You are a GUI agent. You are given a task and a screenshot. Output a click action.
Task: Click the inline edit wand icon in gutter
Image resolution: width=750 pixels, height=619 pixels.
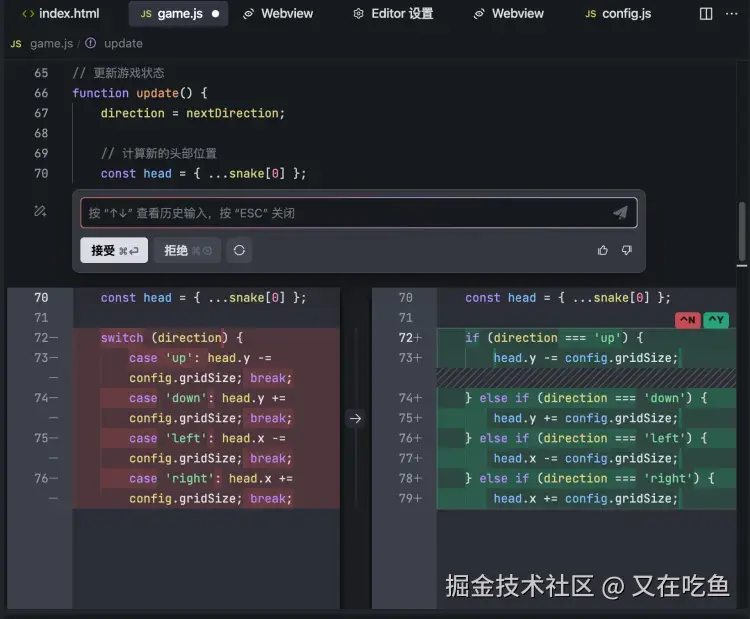(40, 210)
